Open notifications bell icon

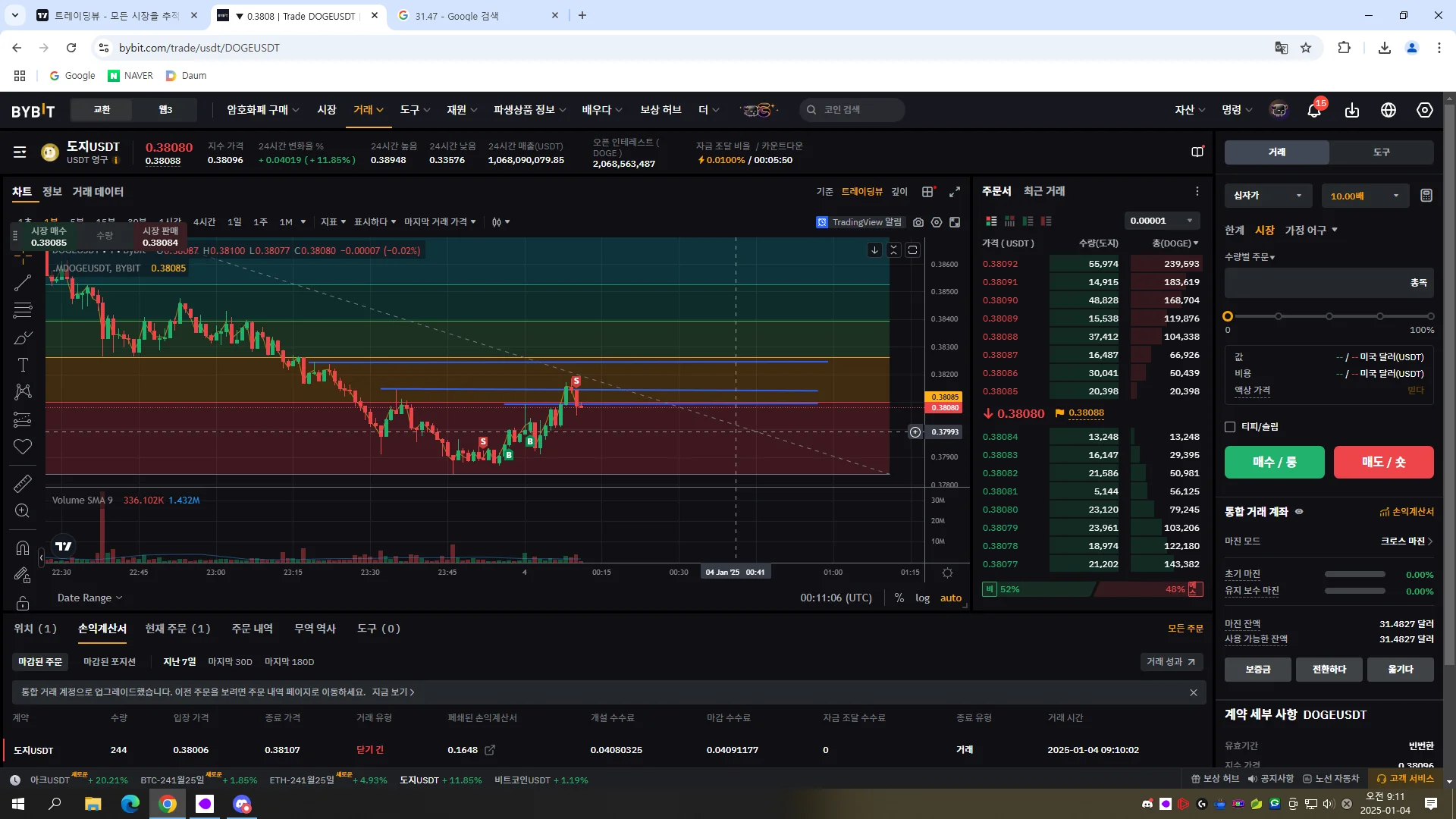pyautogui.click(x=1314, y=111)
